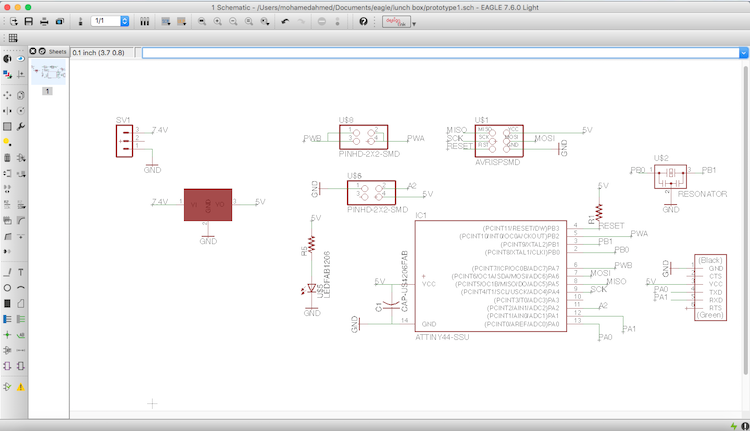The height and width of the screenshot is (431, 750).
Task: Select the Arc tool
Action: (x=21, y=288)
